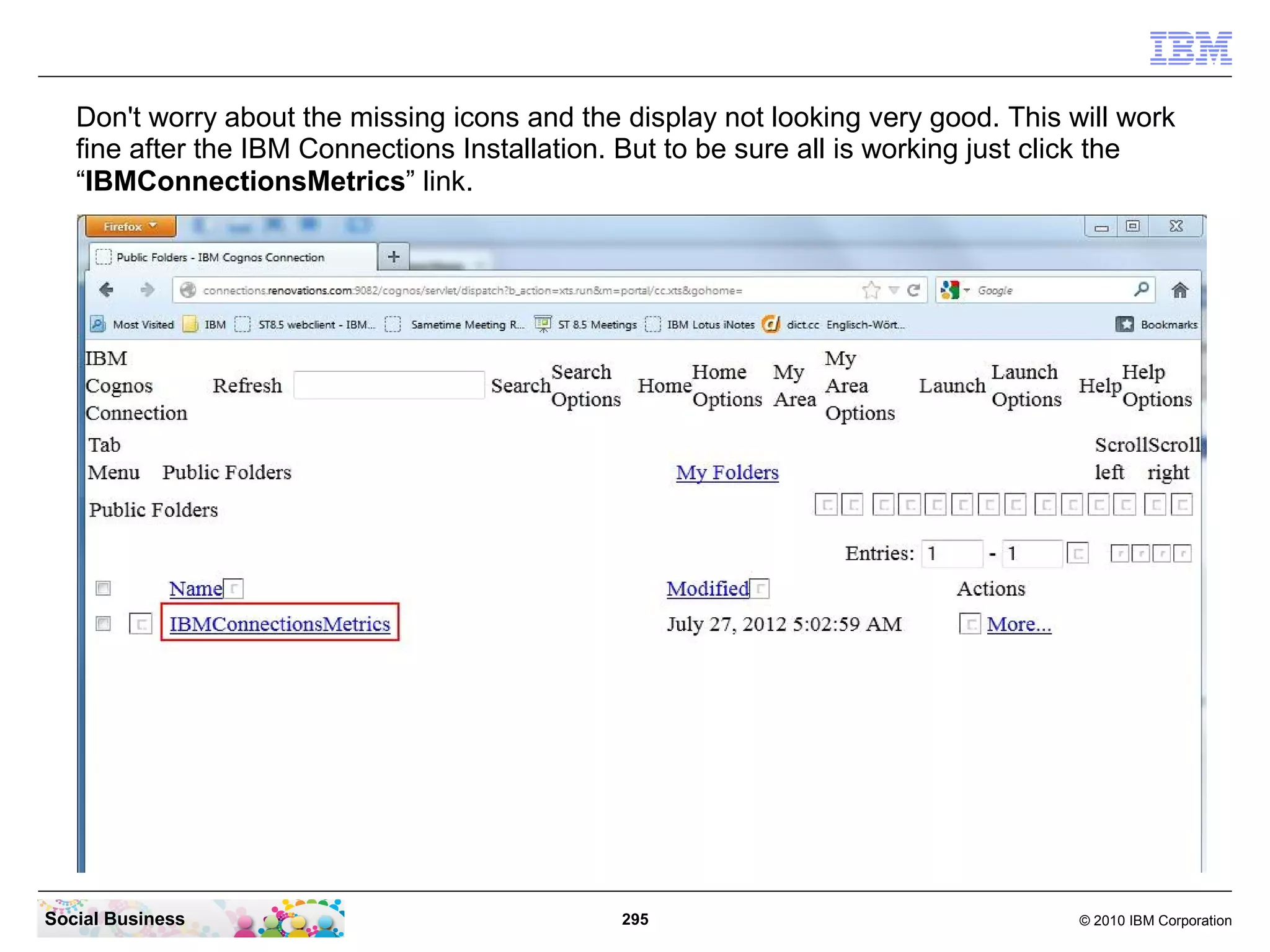
Task: Open the Tab Menu
Action: coord(113,459)
